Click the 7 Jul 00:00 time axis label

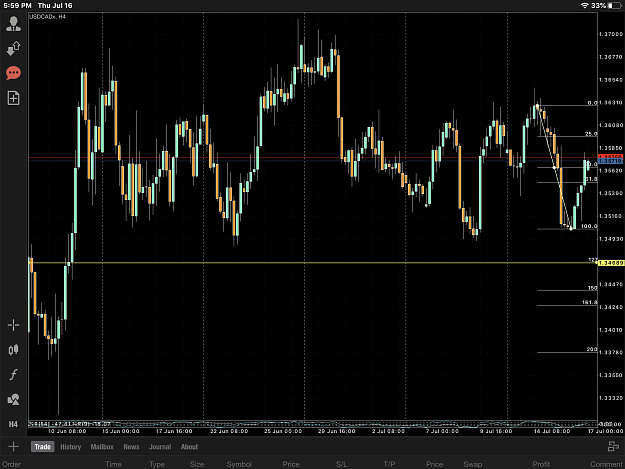(442, 431)
